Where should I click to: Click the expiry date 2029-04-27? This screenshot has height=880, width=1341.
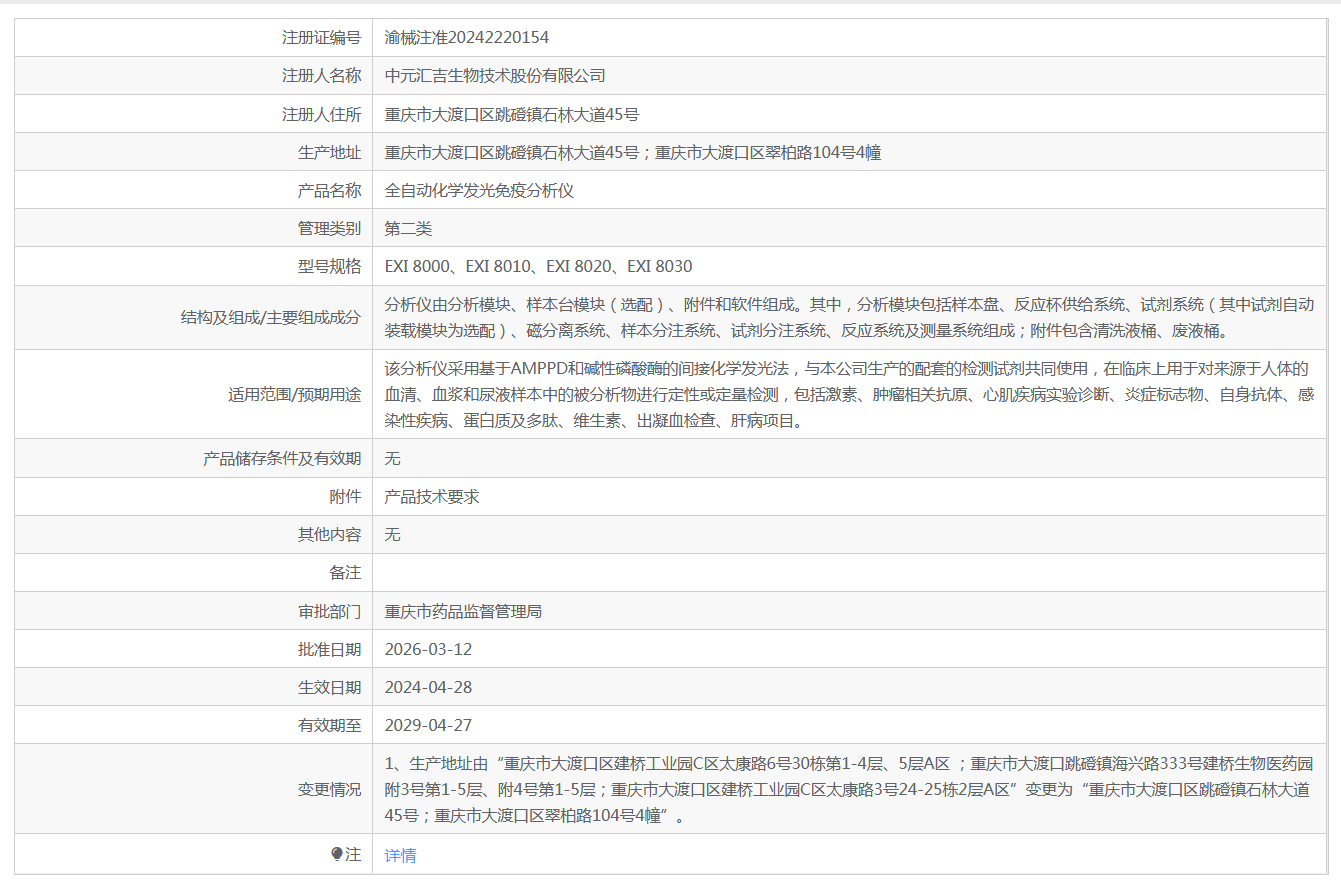[x=428, y=725]
